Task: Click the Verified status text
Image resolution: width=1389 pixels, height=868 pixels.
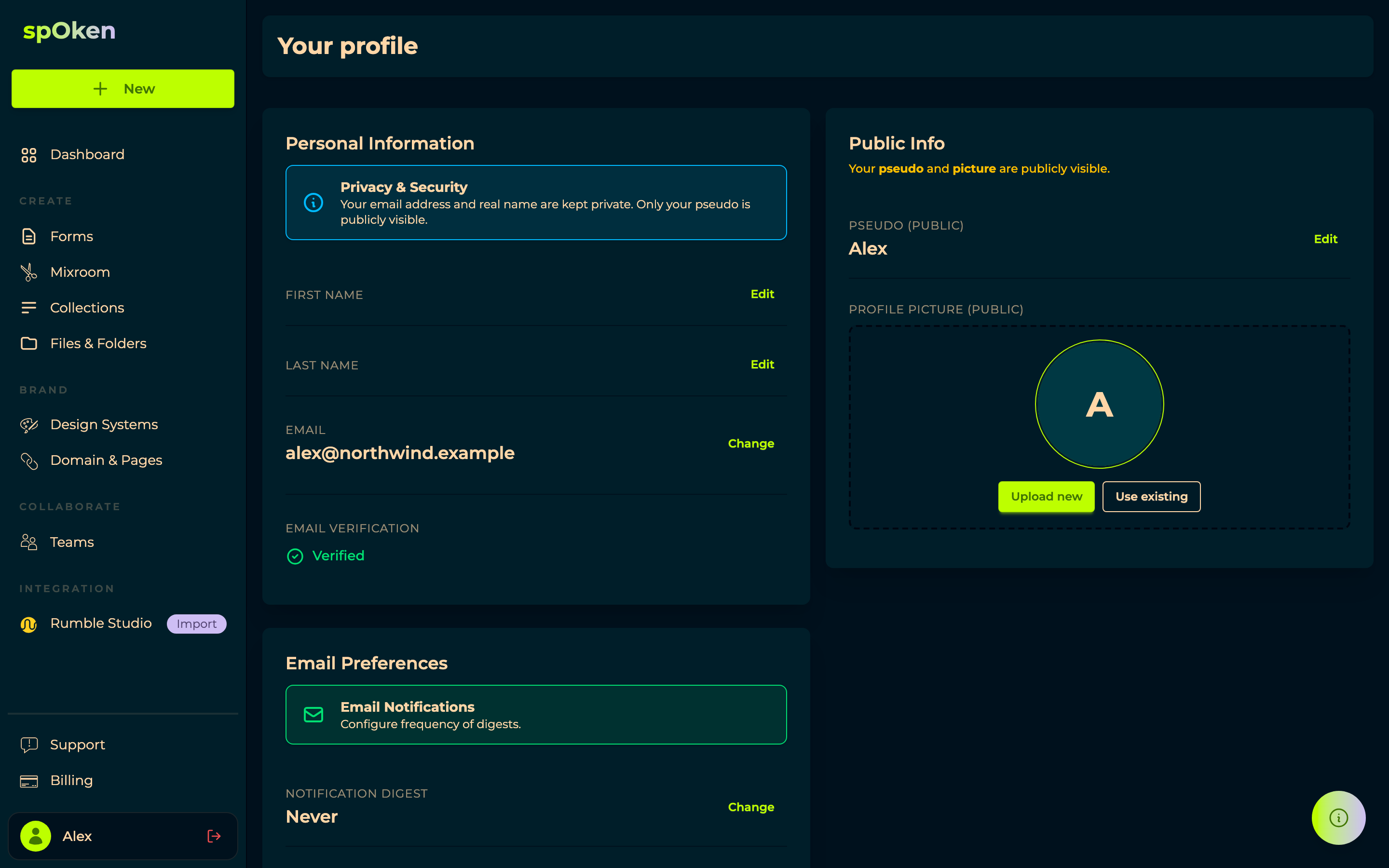Action: (338, 556)
